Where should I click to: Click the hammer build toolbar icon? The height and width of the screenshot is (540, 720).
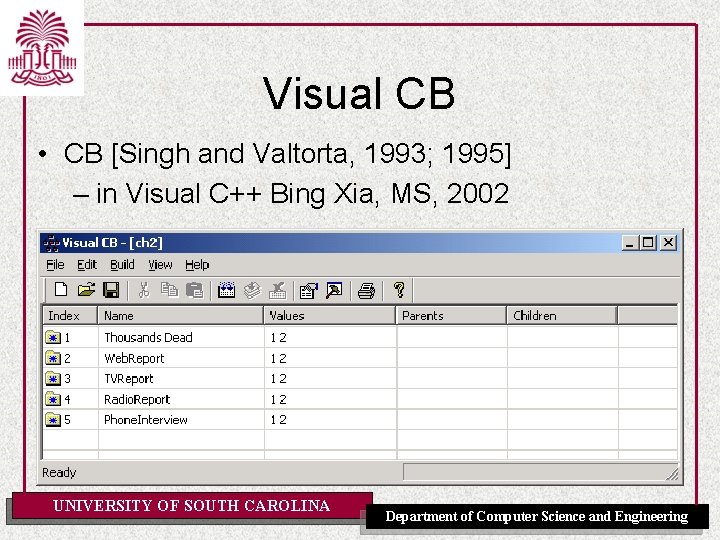pyautogui.click(x=334, y=290)
